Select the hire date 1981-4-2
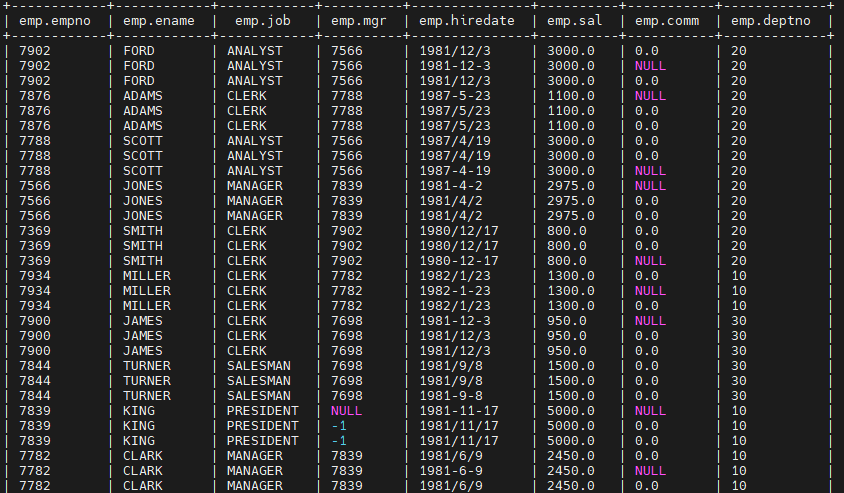 (451, 186)
